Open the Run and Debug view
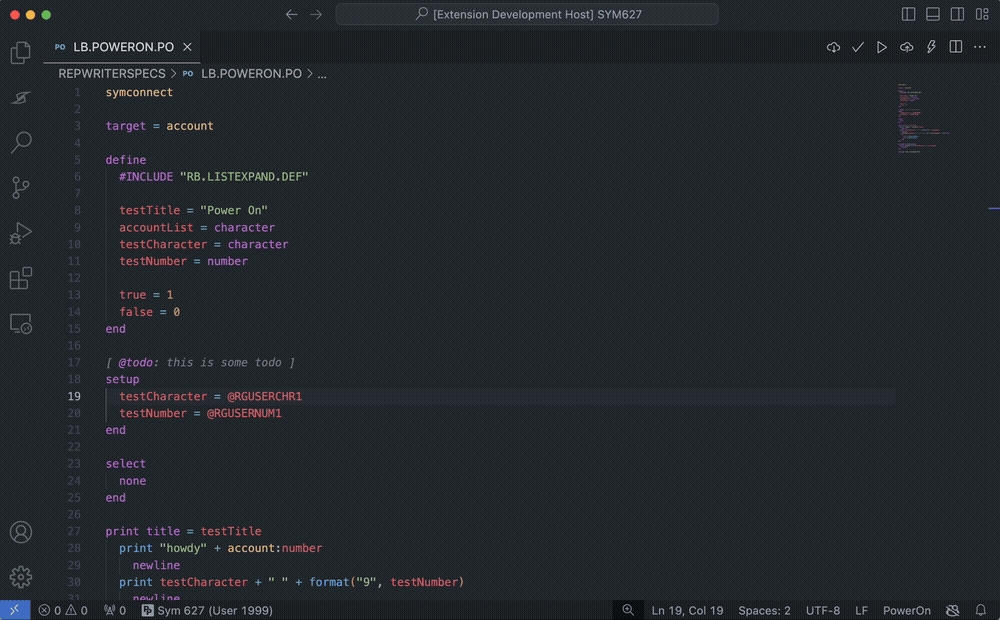The height and width of the screenshot is (620, 1000). [x=21, y=233]
